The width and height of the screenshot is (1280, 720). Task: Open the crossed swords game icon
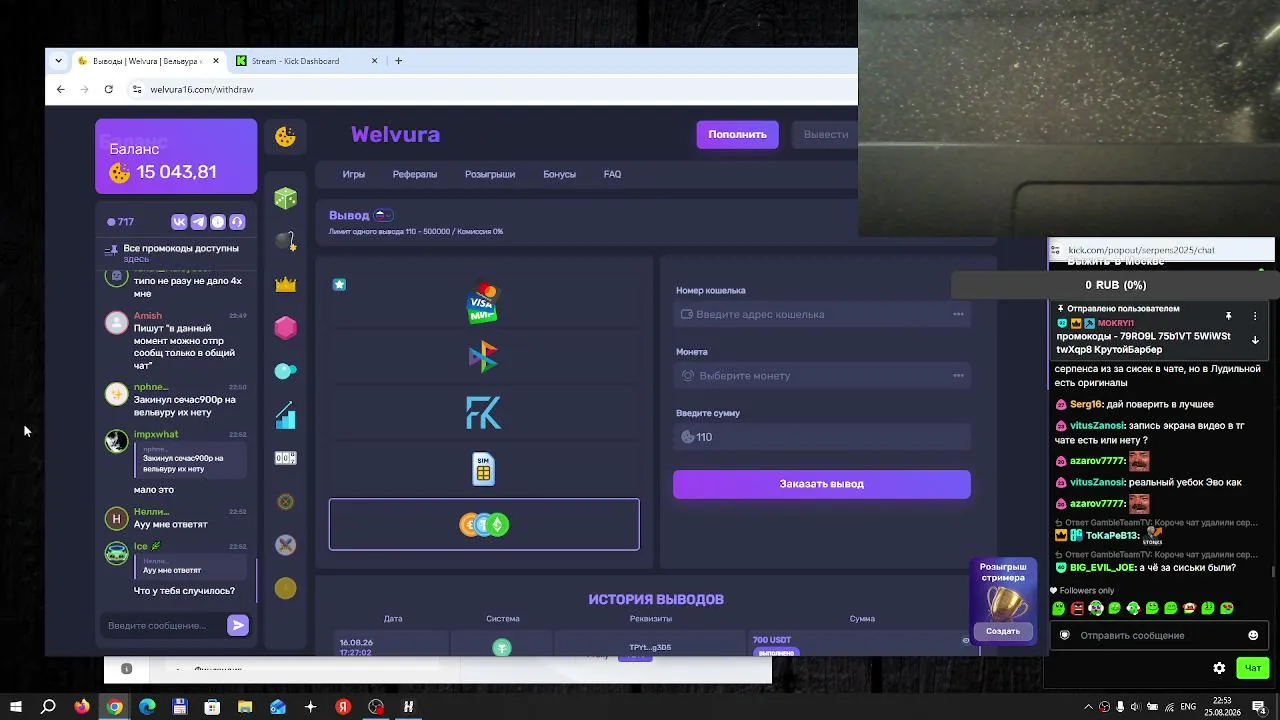click(286, 545)
